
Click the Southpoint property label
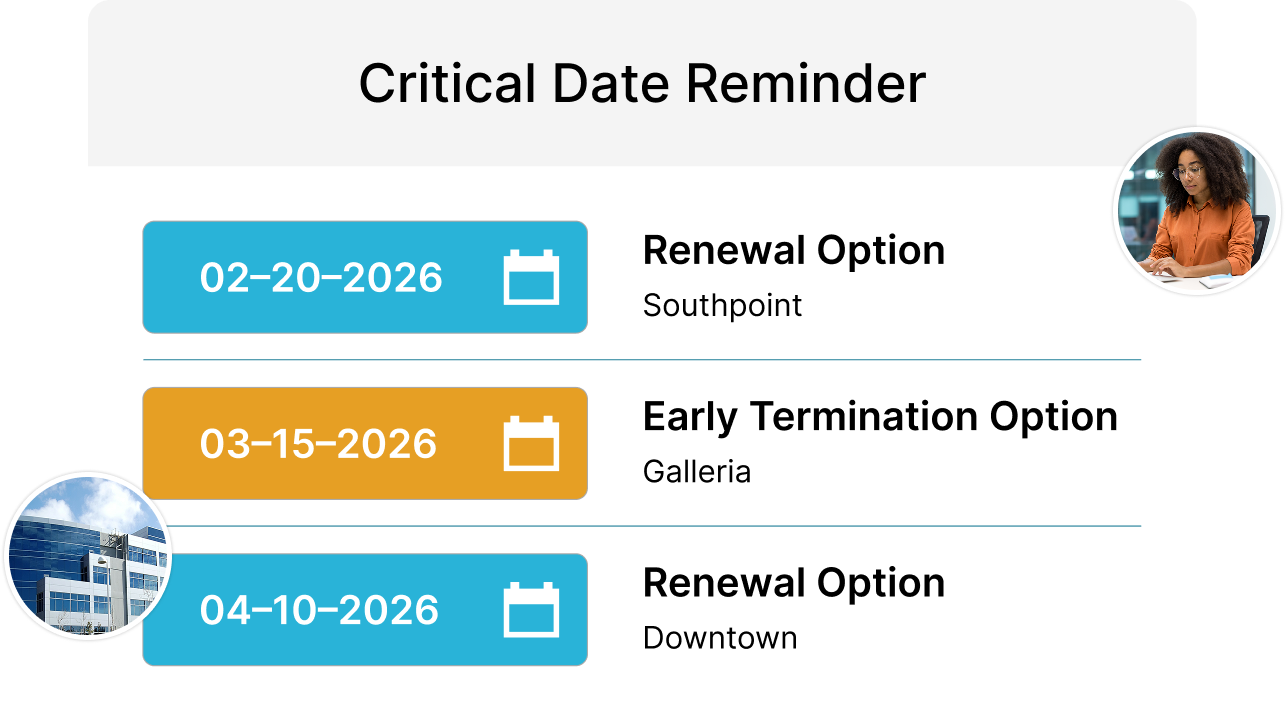pos(722,305)
